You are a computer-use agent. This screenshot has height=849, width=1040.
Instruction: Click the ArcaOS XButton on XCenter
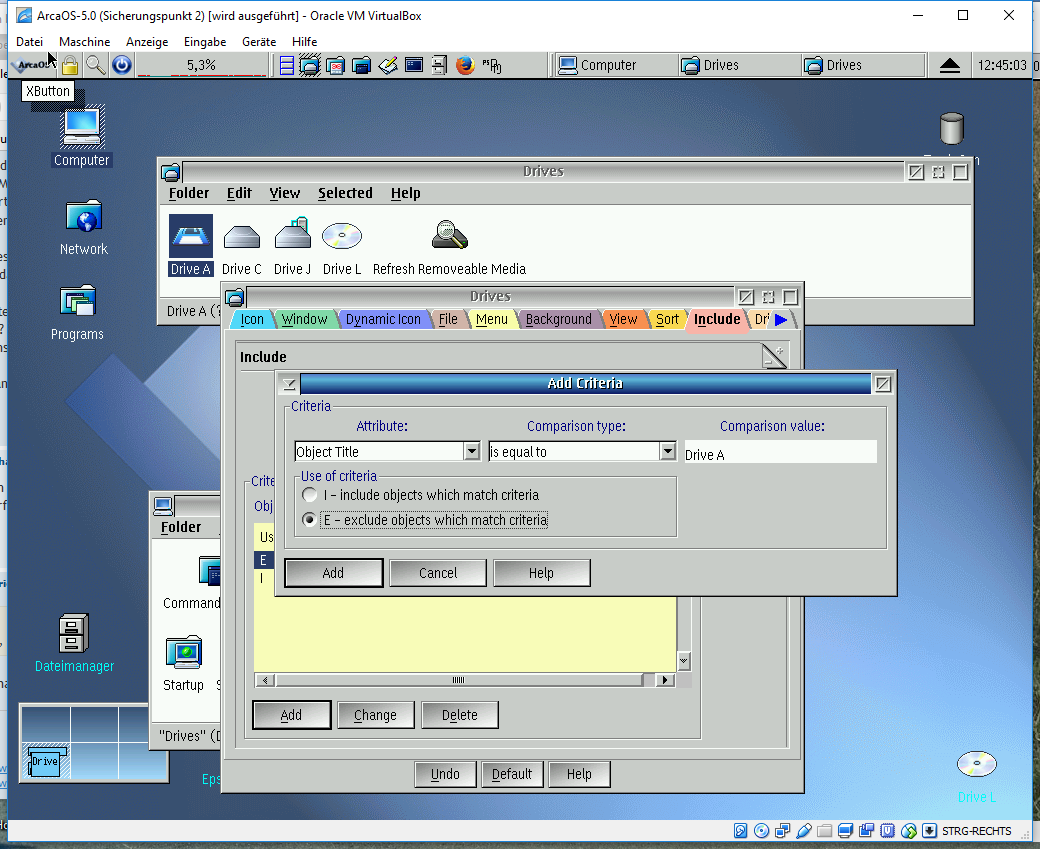pyautogui.click(x=33, y=65)
